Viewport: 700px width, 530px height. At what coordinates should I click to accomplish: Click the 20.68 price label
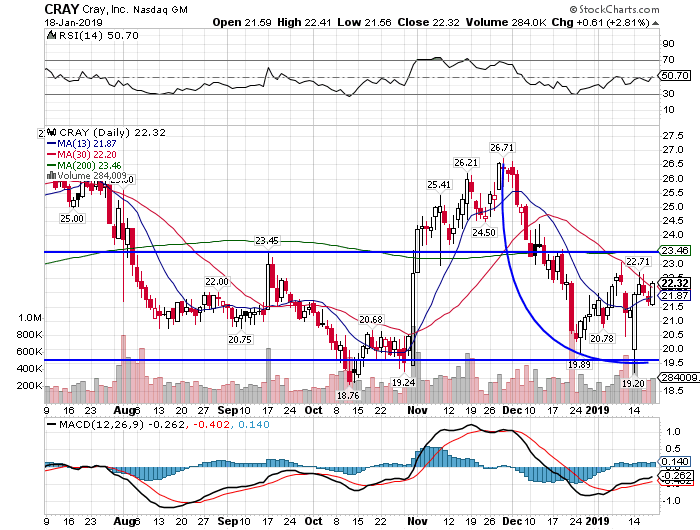[x=371, y=319]
